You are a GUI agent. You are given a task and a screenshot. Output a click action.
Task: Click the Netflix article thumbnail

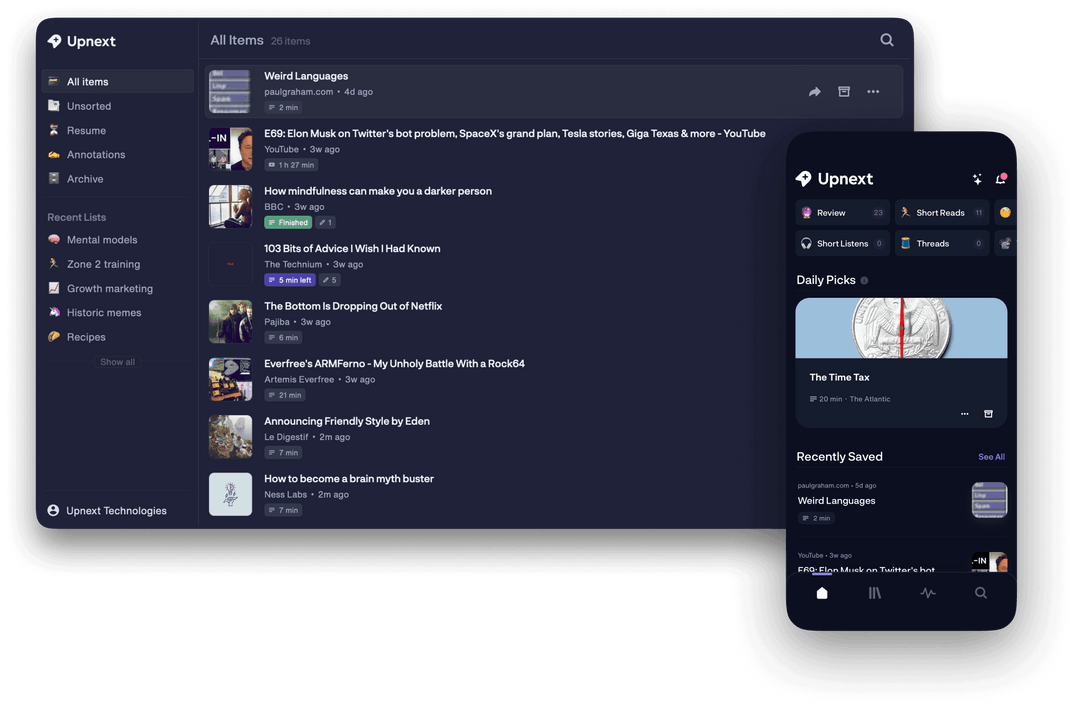(x=230, y=321)
